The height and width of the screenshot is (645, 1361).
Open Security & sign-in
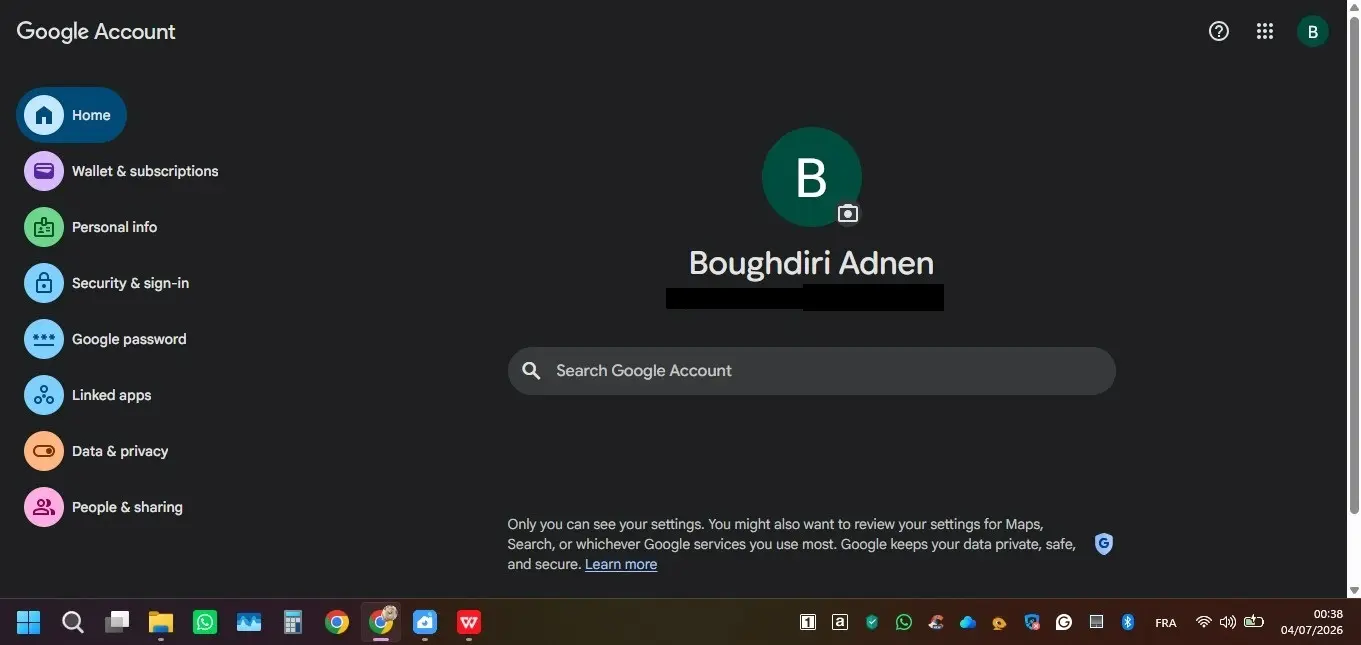click(x=107, y=283)
